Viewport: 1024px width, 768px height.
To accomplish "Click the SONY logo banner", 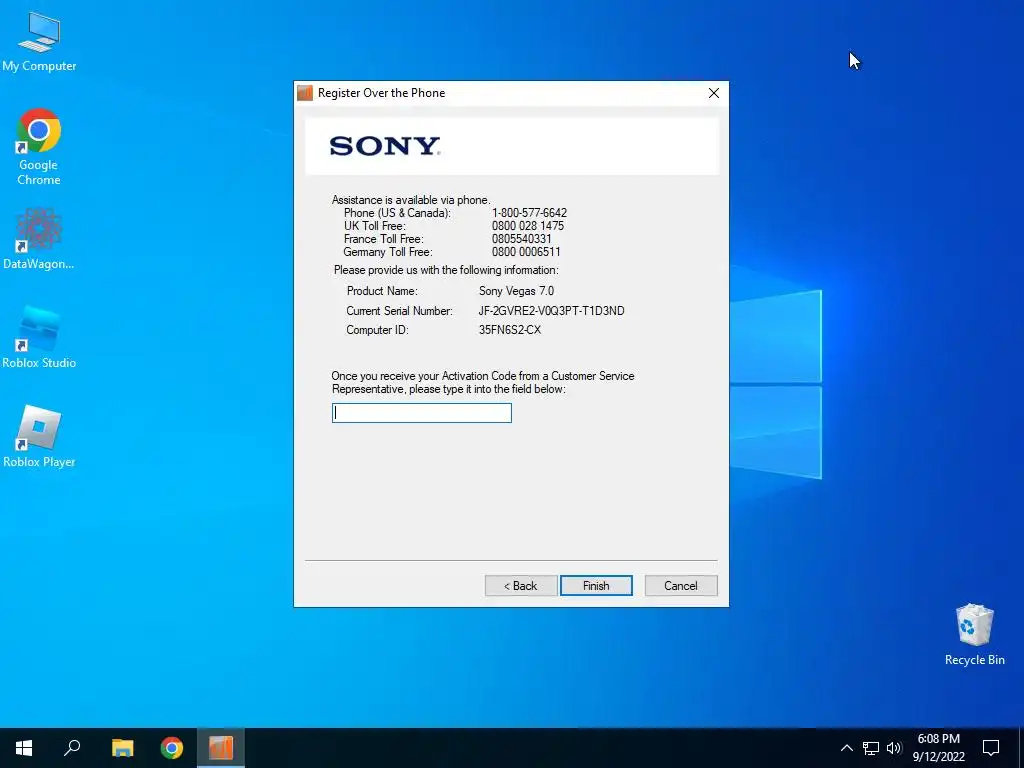I will click(x=512, y=146).
